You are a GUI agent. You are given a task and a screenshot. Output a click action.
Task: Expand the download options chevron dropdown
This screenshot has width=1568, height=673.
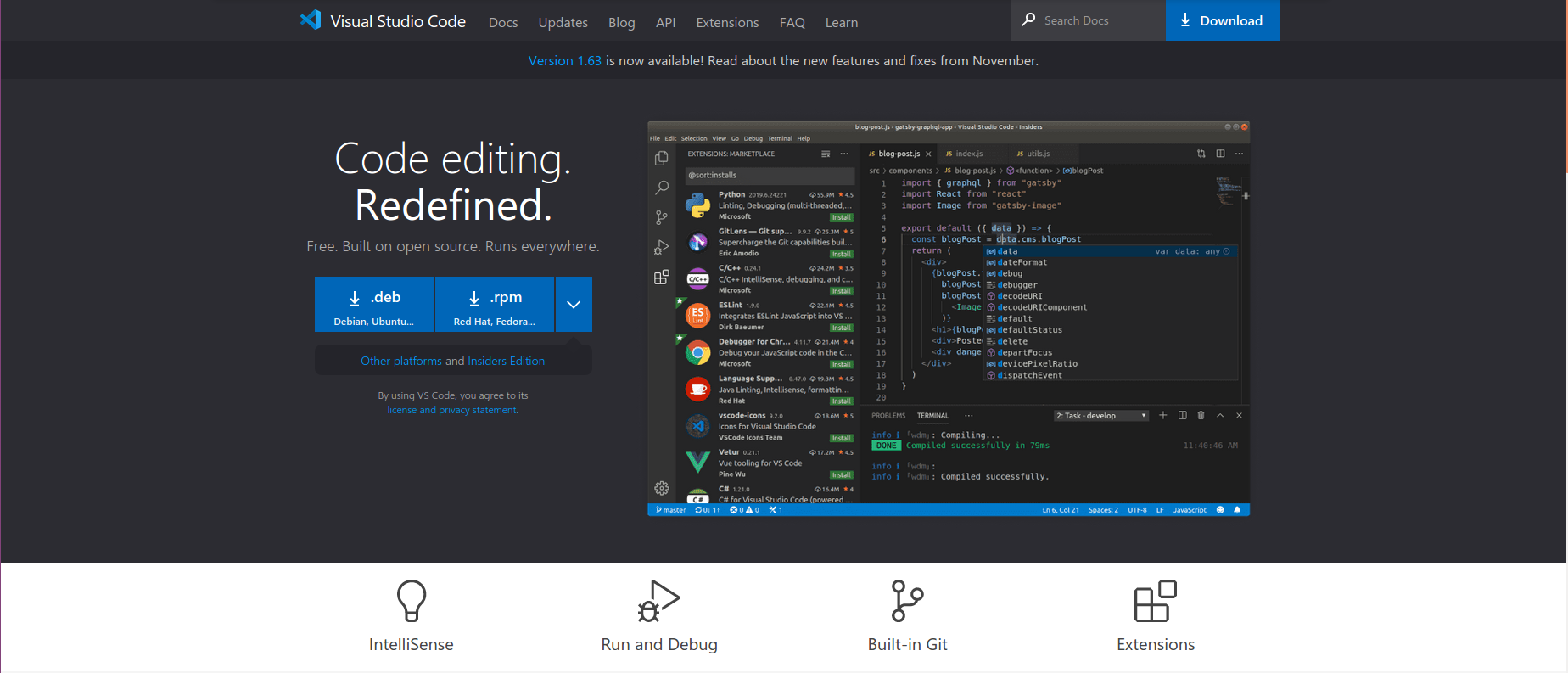[x=574, y=304]
